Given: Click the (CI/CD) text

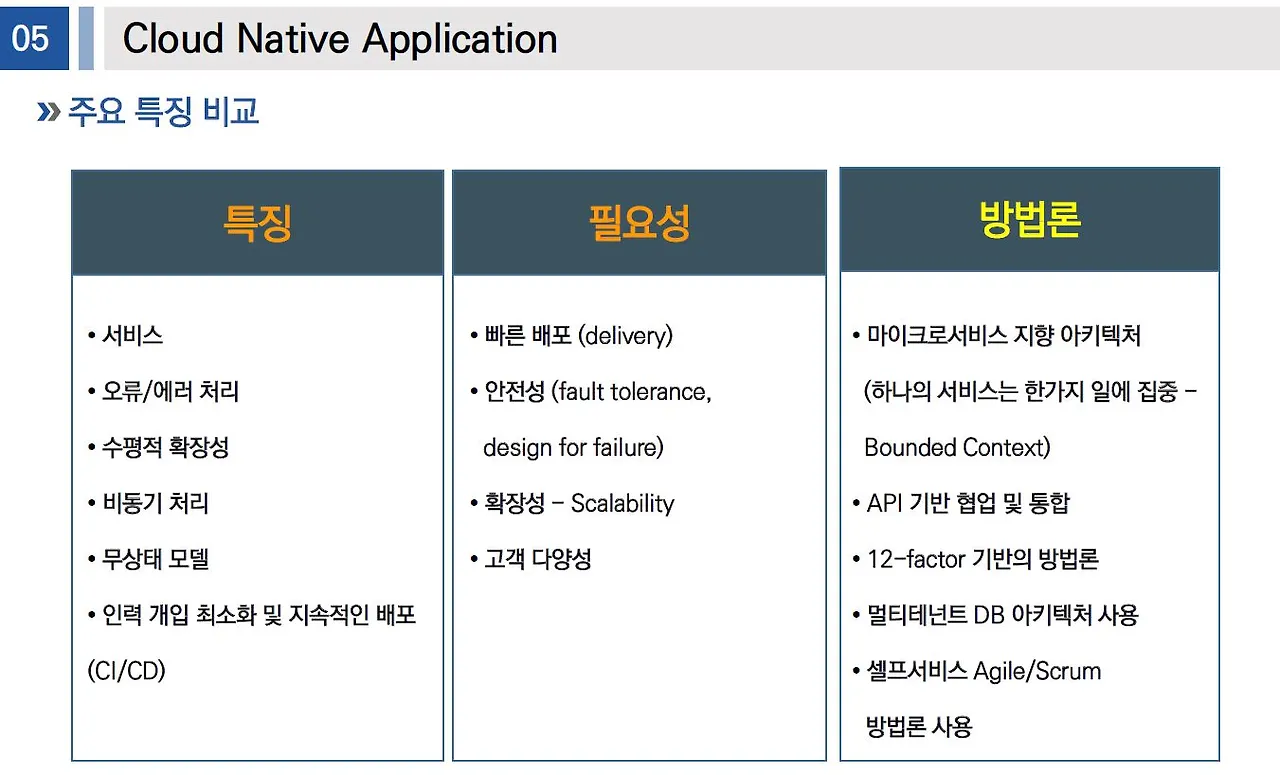Looking at the screenshot, I should 127,670.
